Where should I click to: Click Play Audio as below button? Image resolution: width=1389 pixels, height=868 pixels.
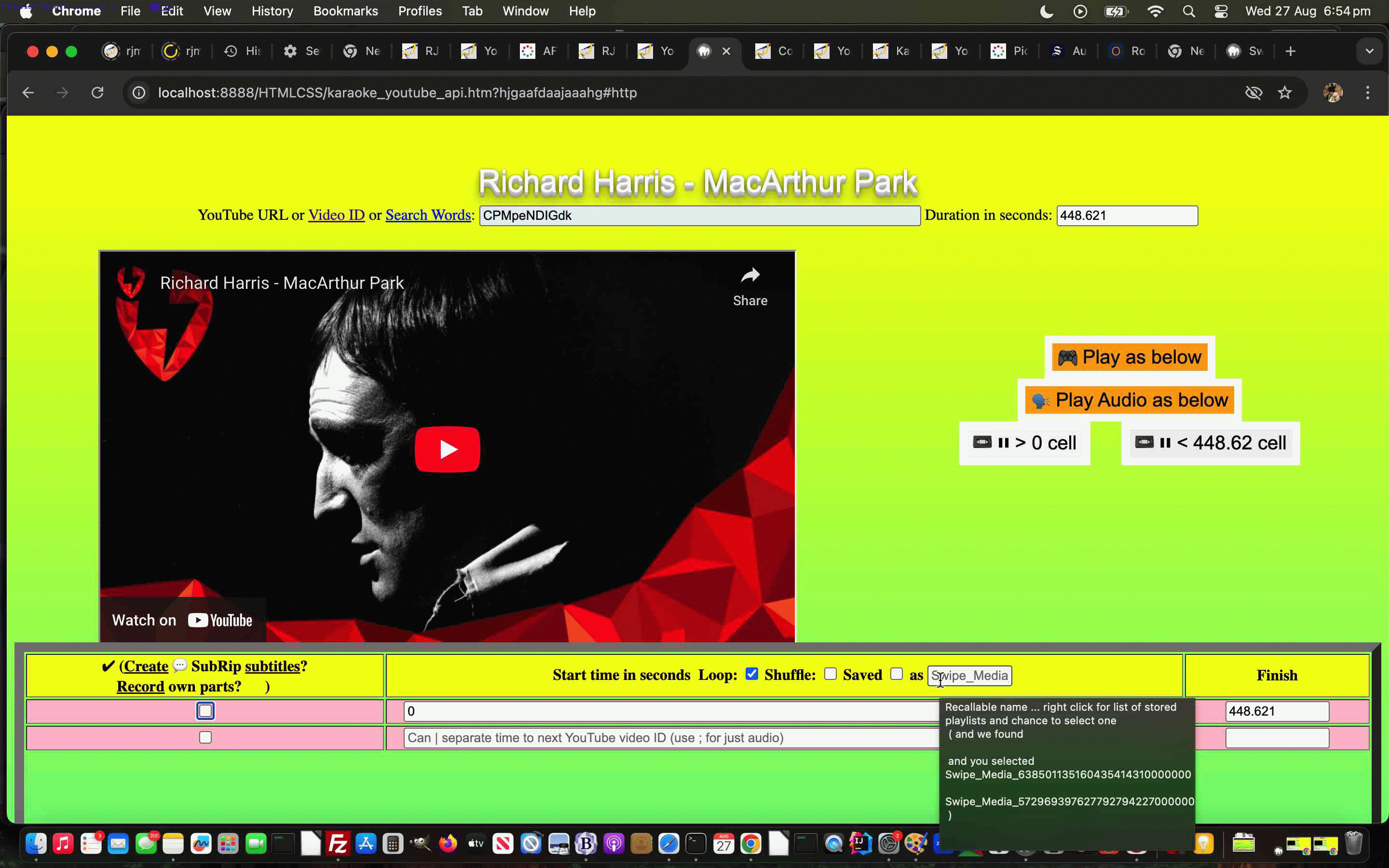pos(1129,400)
